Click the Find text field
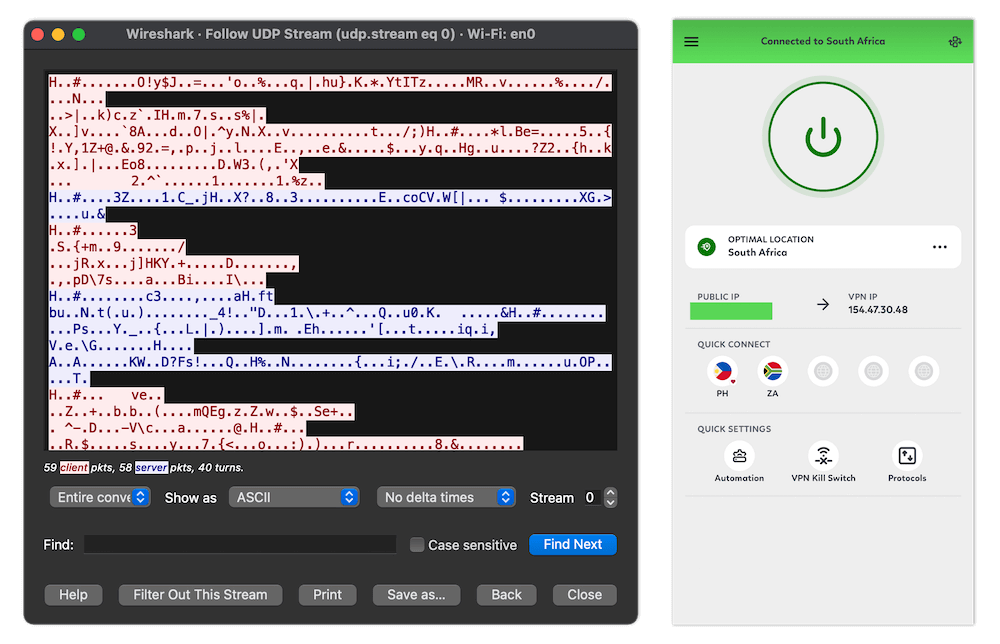Viewport: 1000px width, 644px height. [240, 545]
